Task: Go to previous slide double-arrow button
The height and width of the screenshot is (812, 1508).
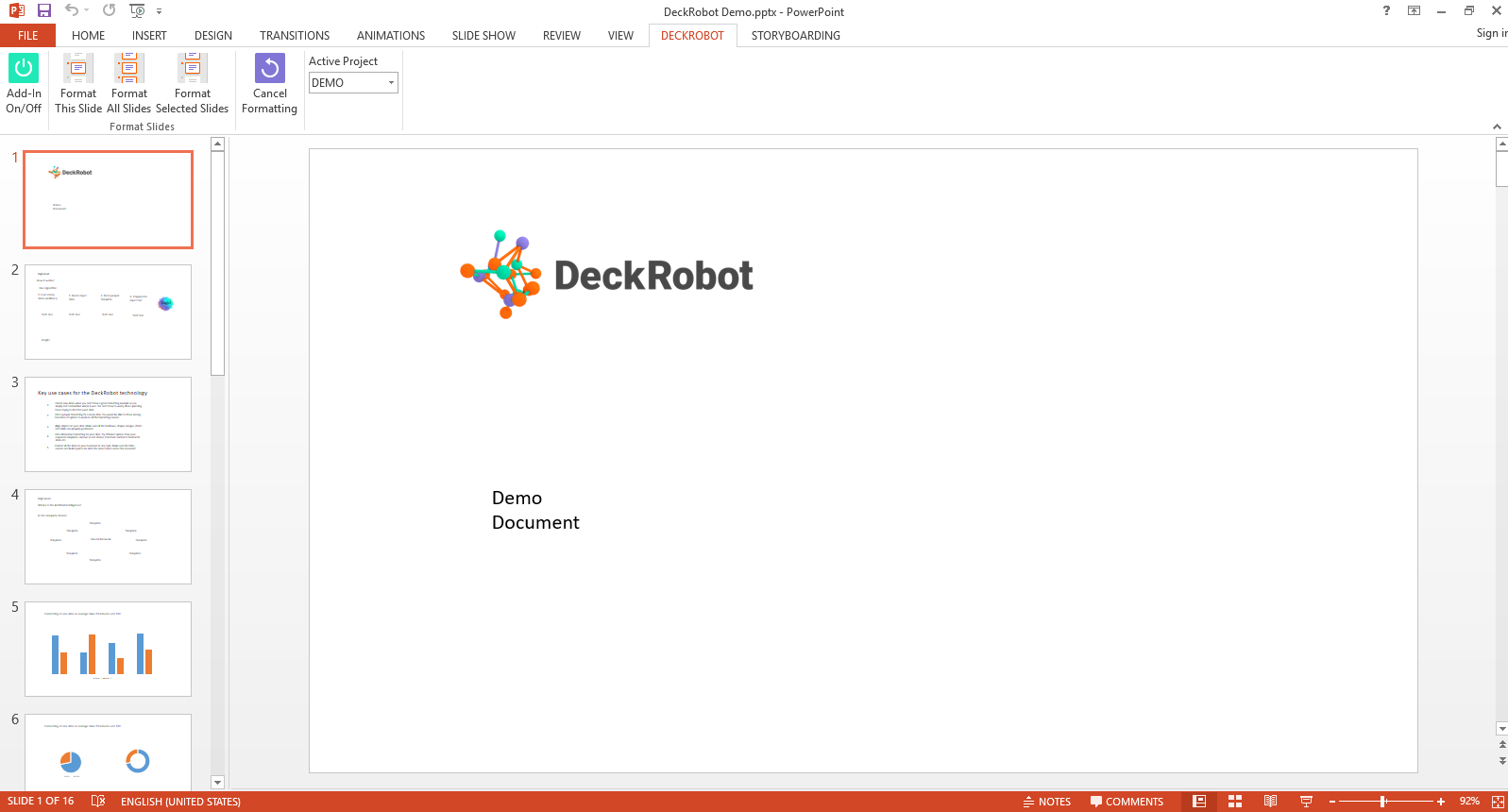Action: coord(1502,744)
